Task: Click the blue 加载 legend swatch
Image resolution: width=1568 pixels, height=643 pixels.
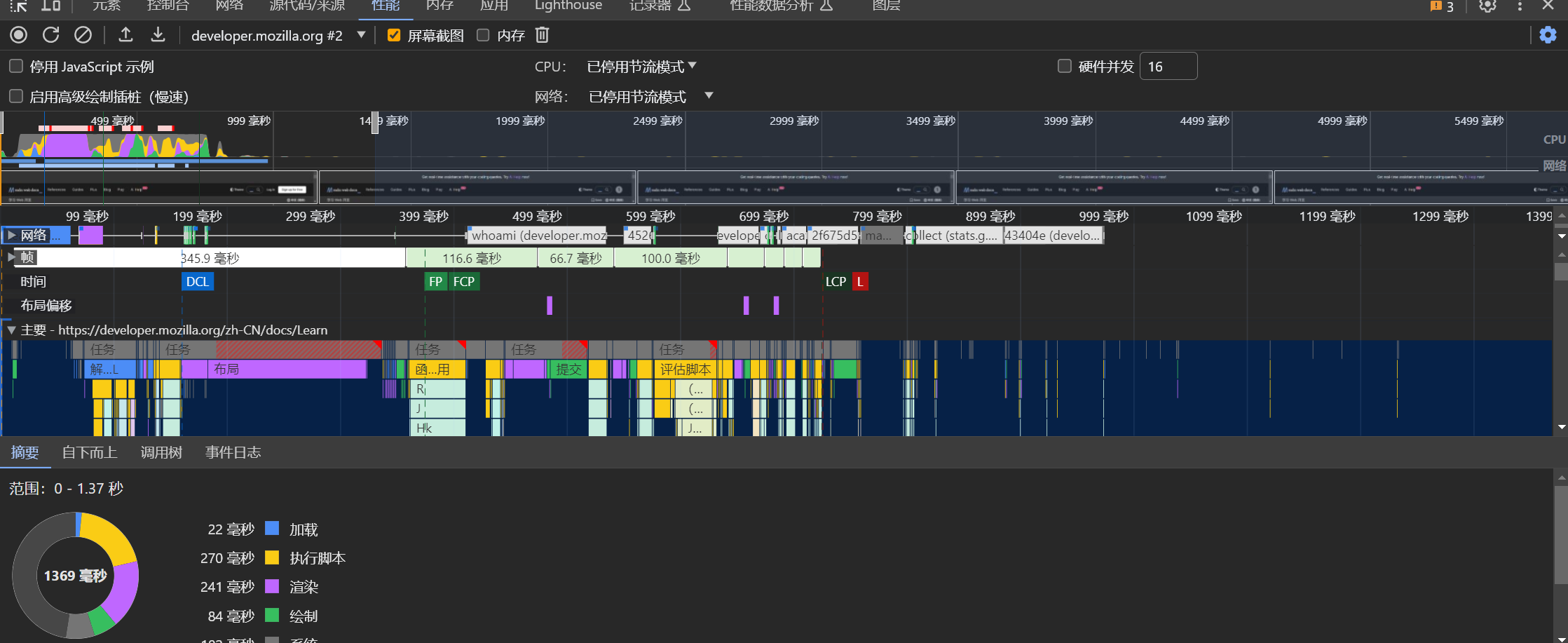Action: [272, 528]
